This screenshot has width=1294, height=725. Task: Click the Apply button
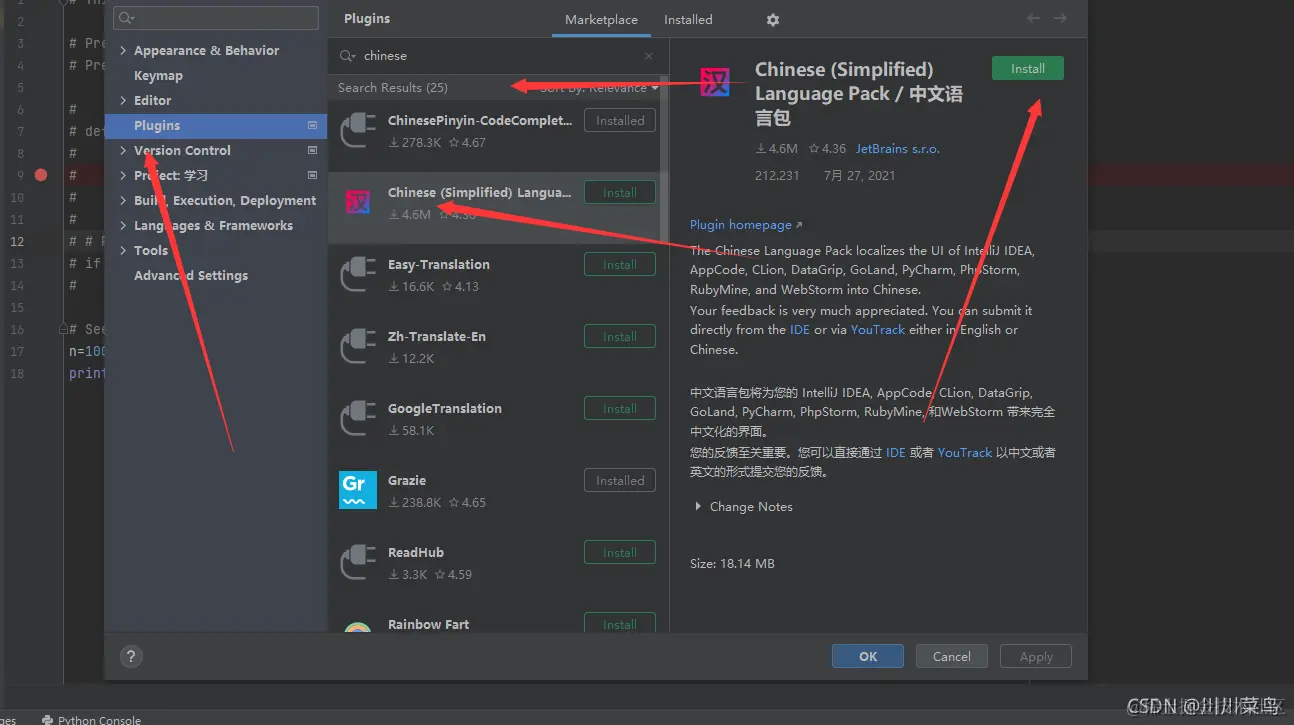tap(1036, 656)
